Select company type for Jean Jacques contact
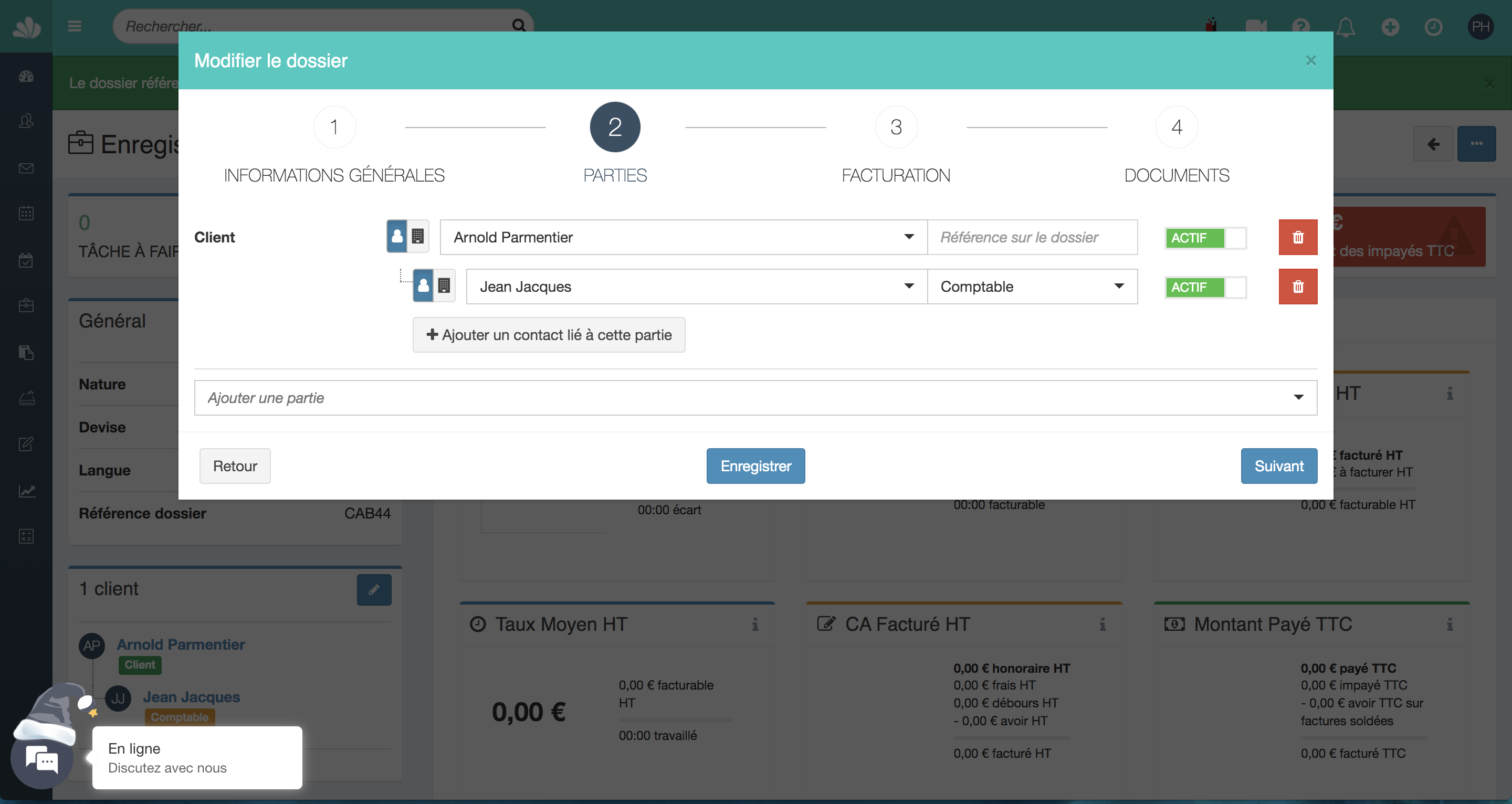This screenshot has height=804, width=1512. [444, 285]
